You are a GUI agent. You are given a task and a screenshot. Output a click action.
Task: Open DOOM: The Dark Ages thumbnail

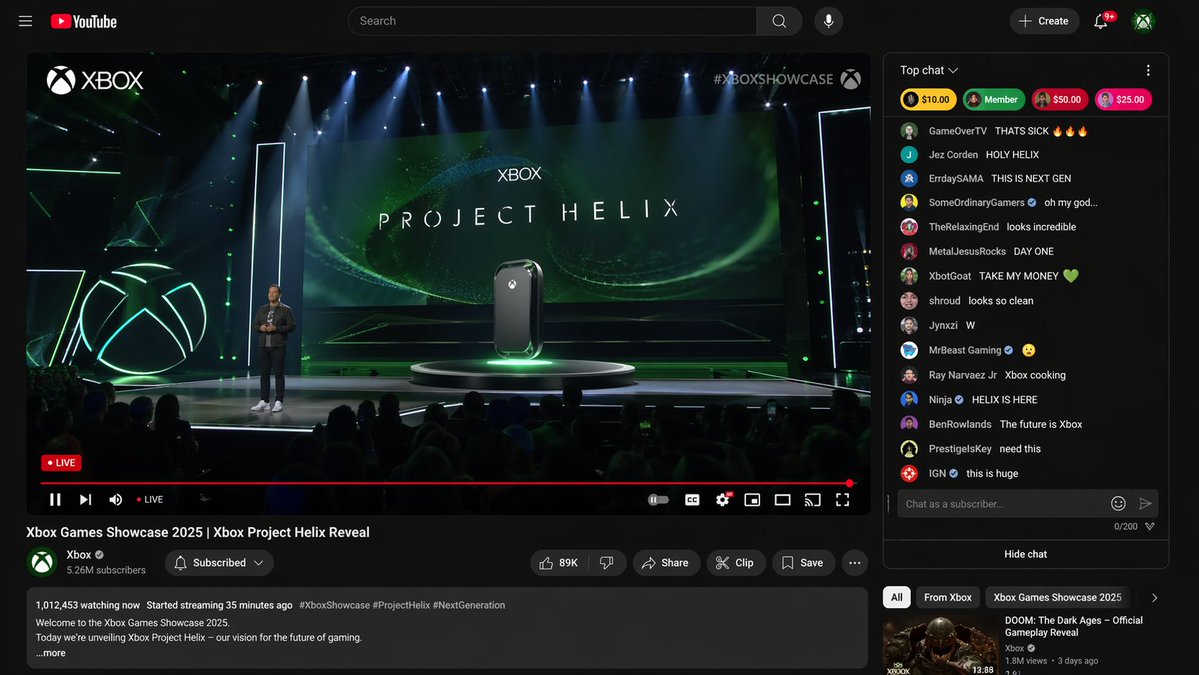pos(940,646)
